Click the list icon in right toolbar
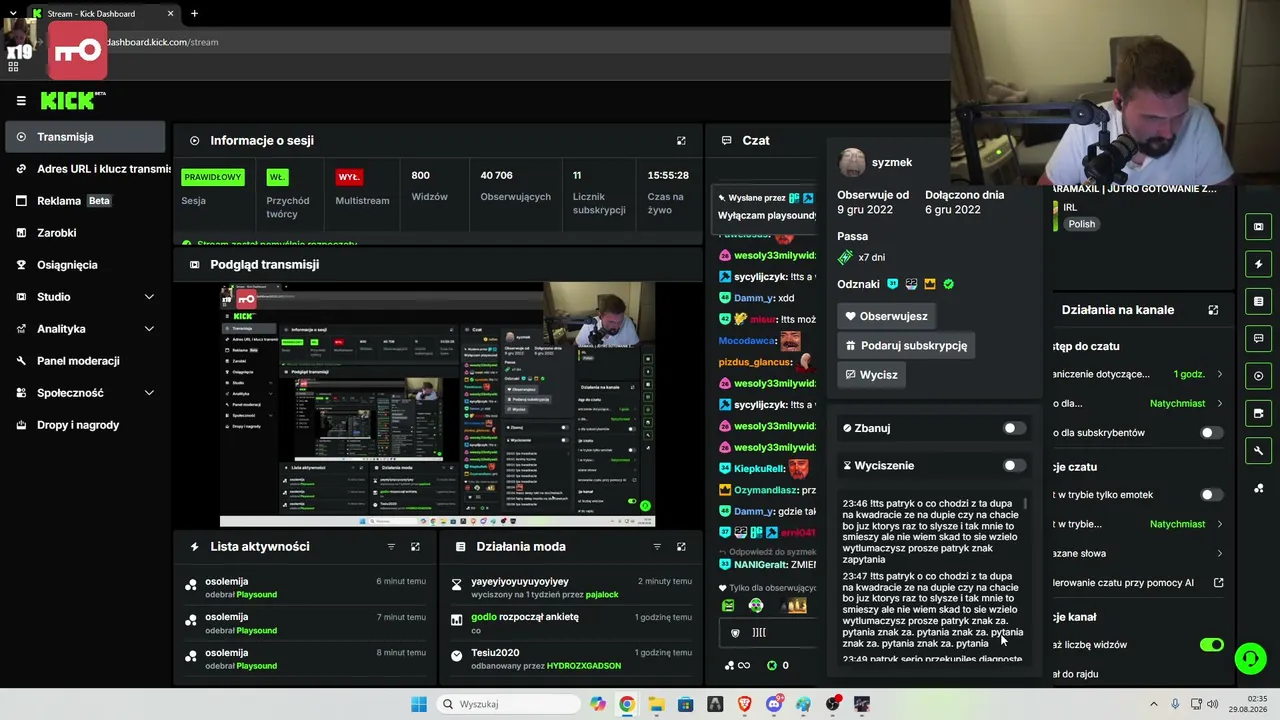Viewport: 1280px width, 720px height. click(1258, 301)
